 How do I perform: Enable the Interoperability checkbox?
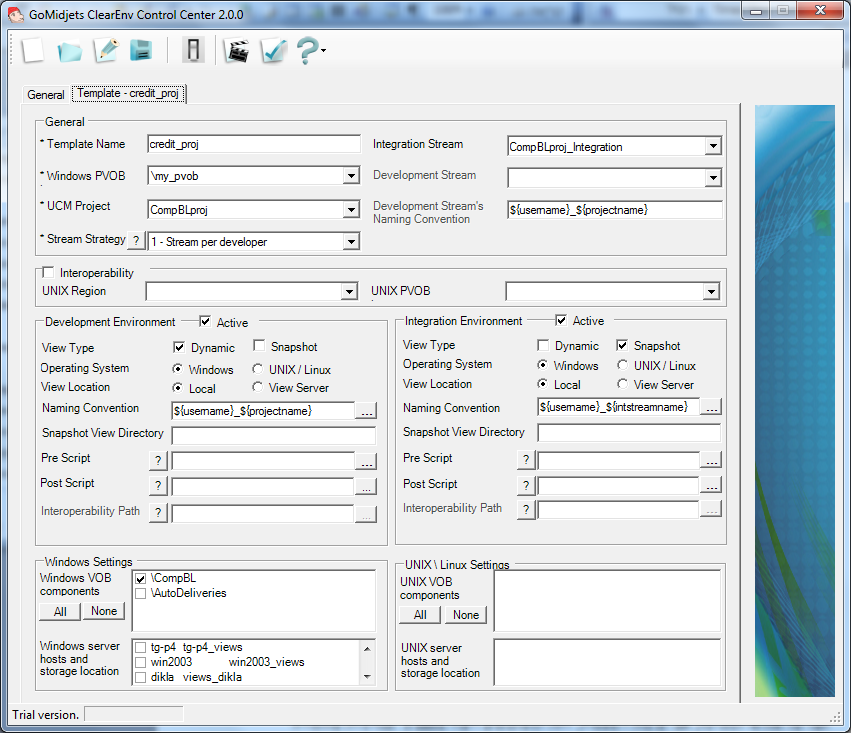[x=48, y=273]
